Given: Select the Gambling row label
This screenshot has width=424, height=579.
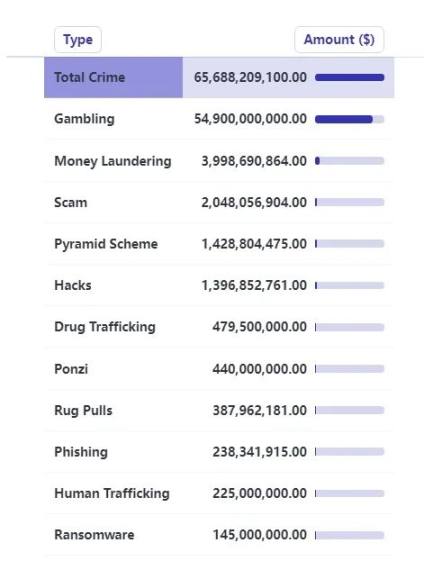Looking at the screenshot, I should point(84,119).
